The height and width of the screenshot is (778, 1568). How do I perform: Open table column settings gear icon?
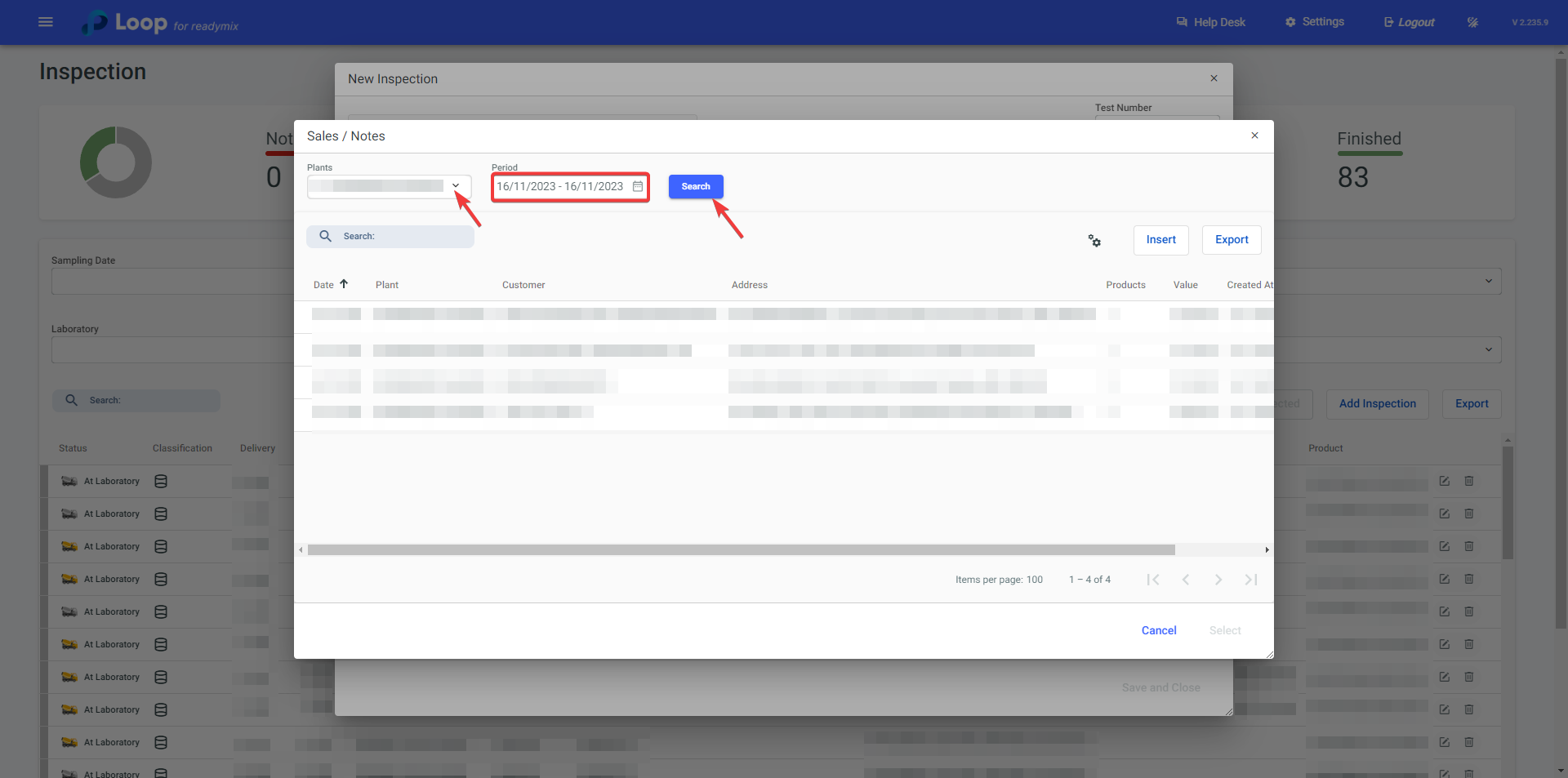[x=1094, y=240]
